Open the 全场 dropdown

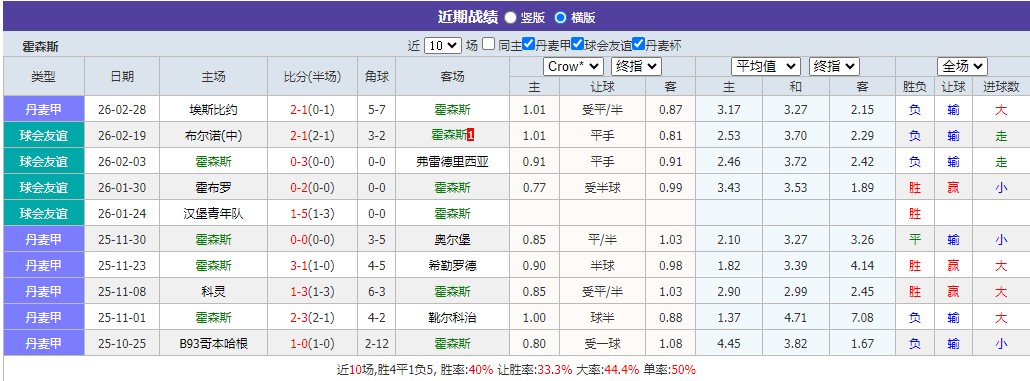962,66
